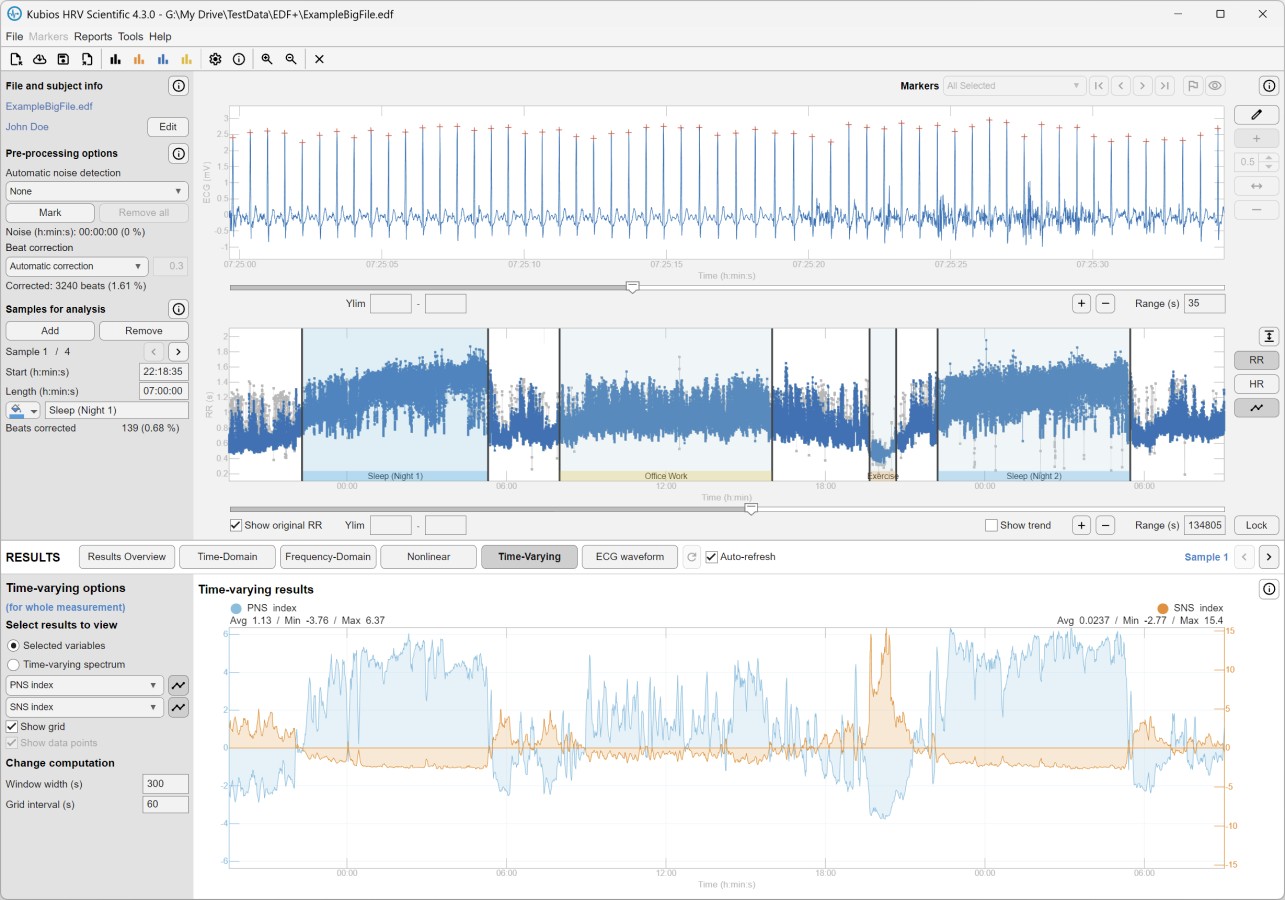Click the trend line icon beside PNS index
Screen dimensions: 1285x900
pyautogui.click(x=178, y=685)
